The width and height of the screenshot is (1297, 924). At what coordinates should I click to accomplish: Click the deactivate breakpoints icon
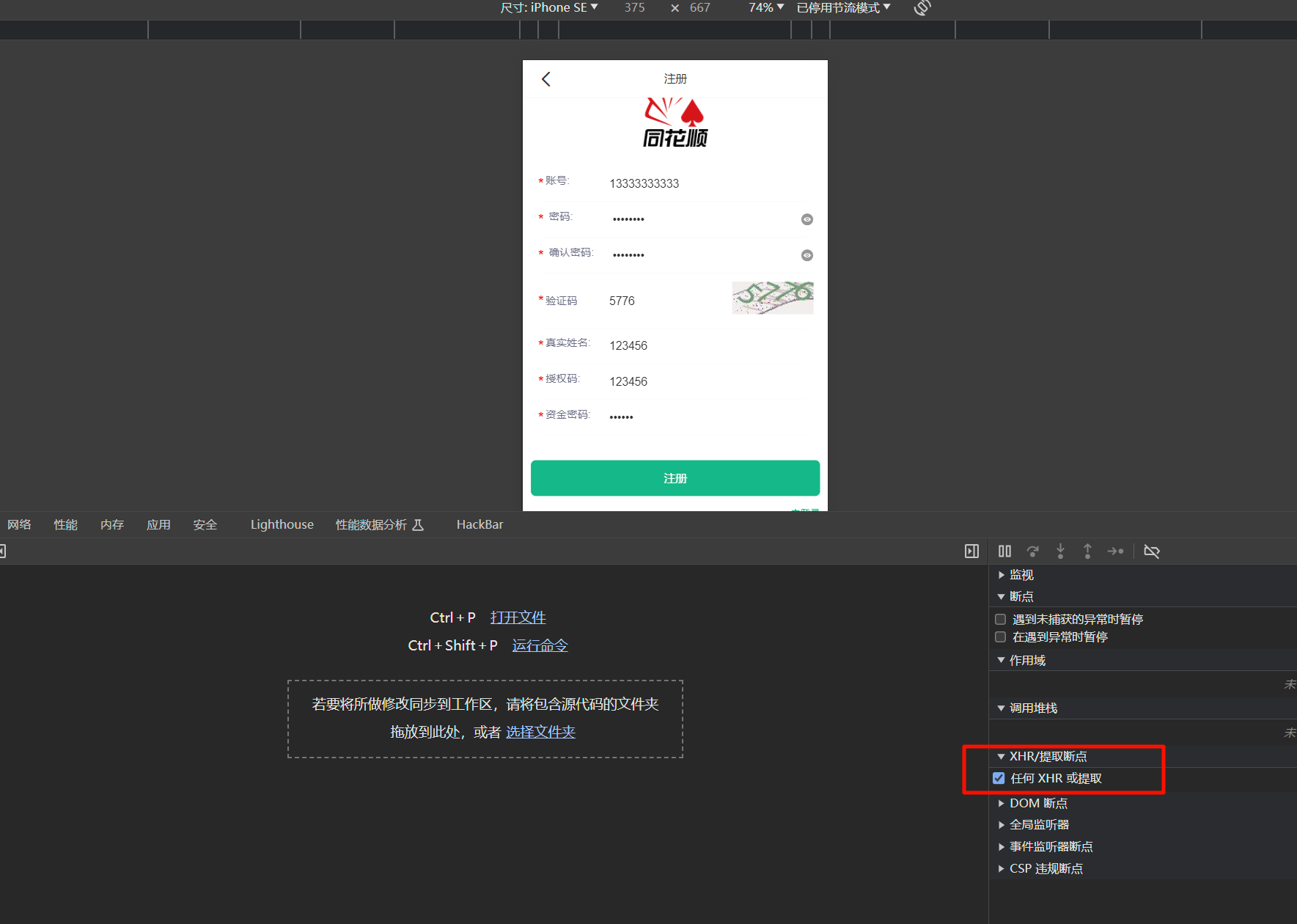pyautogui.click(x=1152, y=551)
